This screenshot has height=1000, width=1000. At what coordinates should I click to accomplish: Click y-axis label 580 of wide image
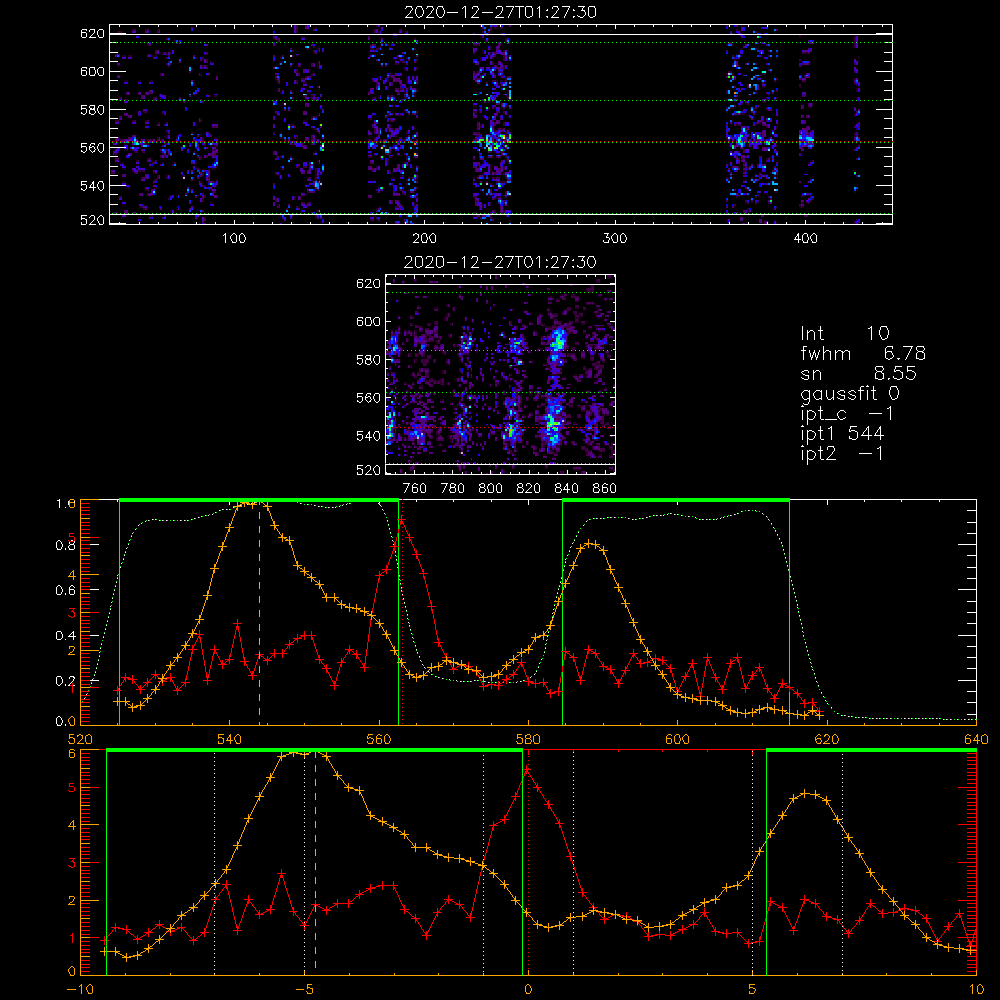(x=92, y=110)
